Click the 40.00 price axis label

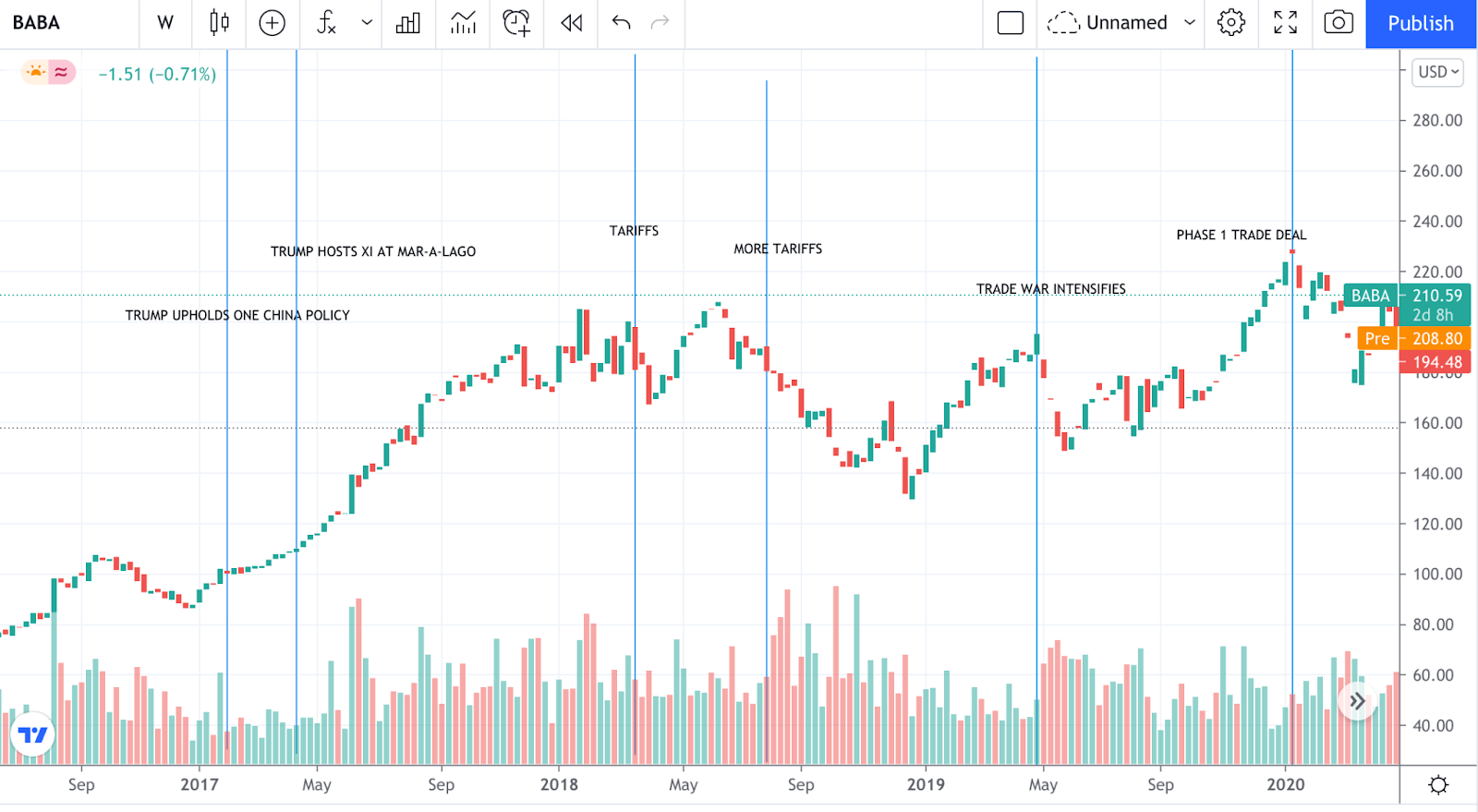(x=1433, y=725)
